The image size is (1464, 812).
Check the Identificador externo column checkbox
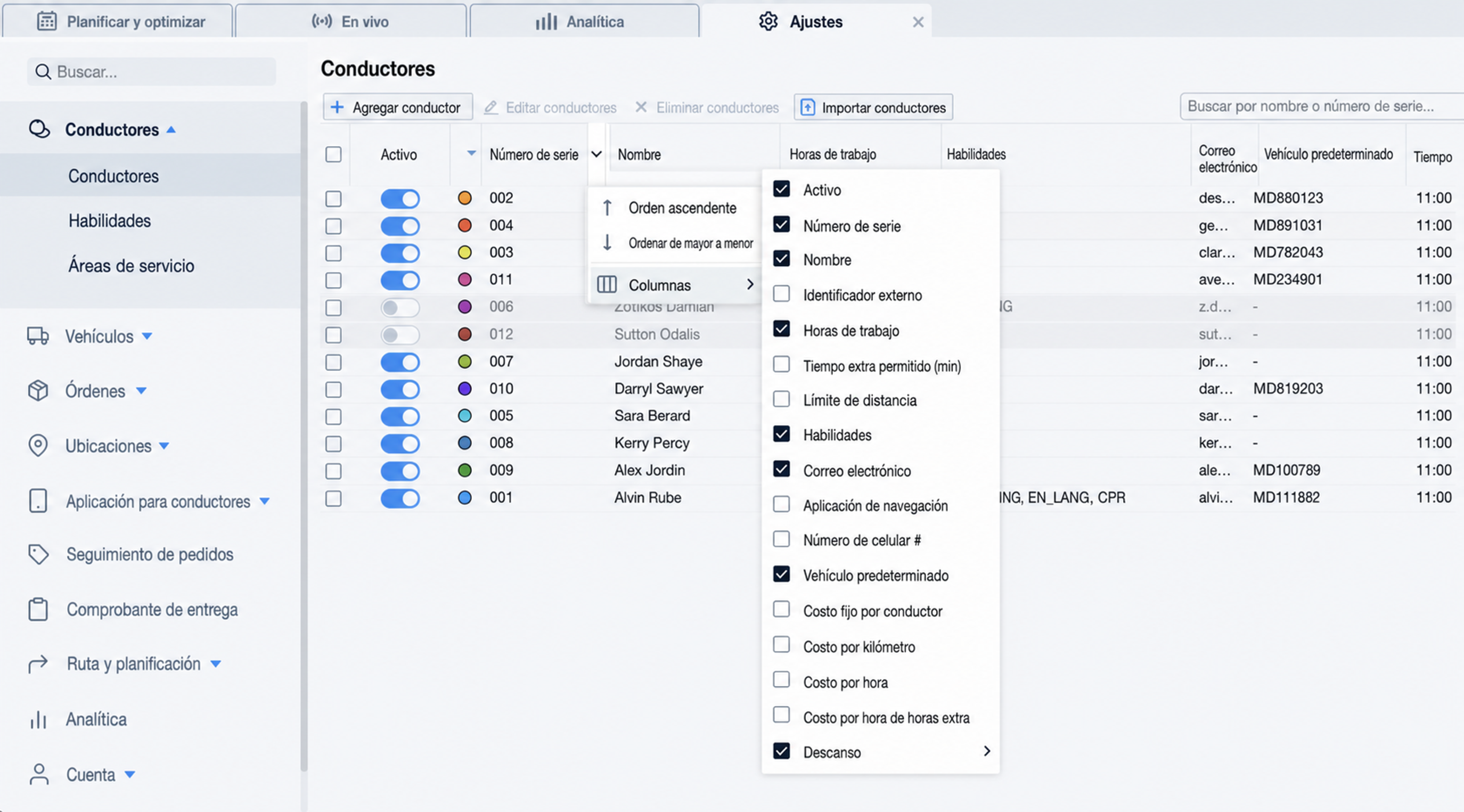781,294
